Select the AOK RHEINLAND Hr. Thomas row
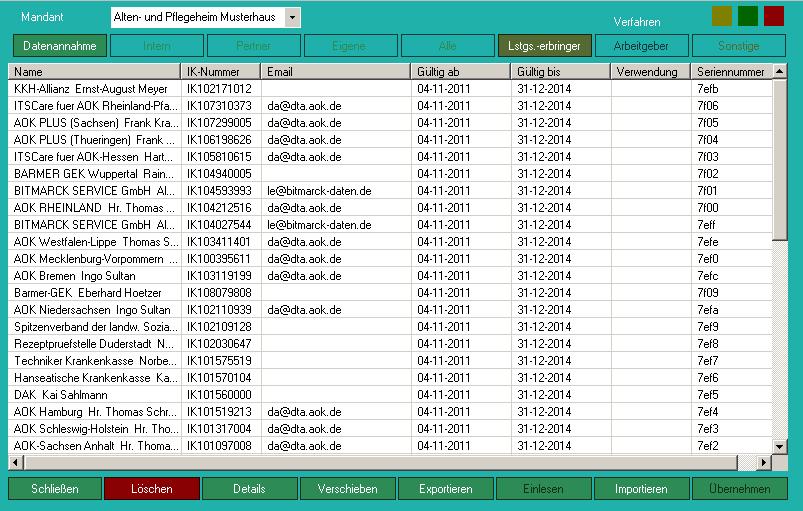This screenshot has height=511, width=803. (x=390, y=208)
